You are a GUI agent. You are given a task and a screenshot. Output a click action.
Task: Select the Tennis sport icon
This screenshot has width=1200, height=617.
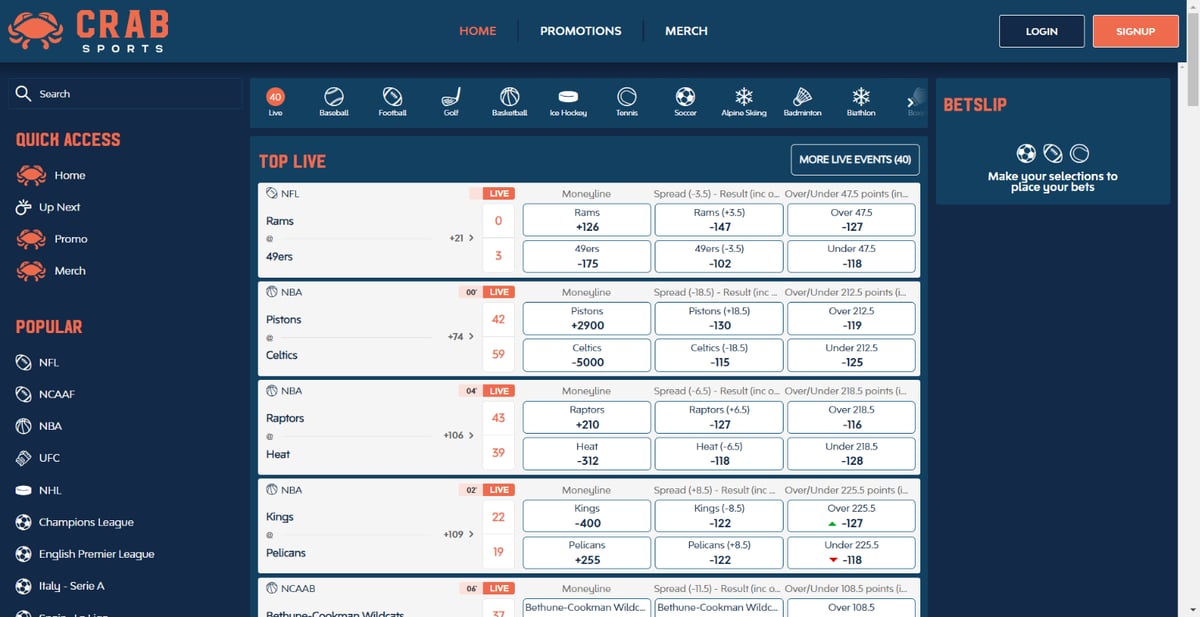tap(627, 101)
